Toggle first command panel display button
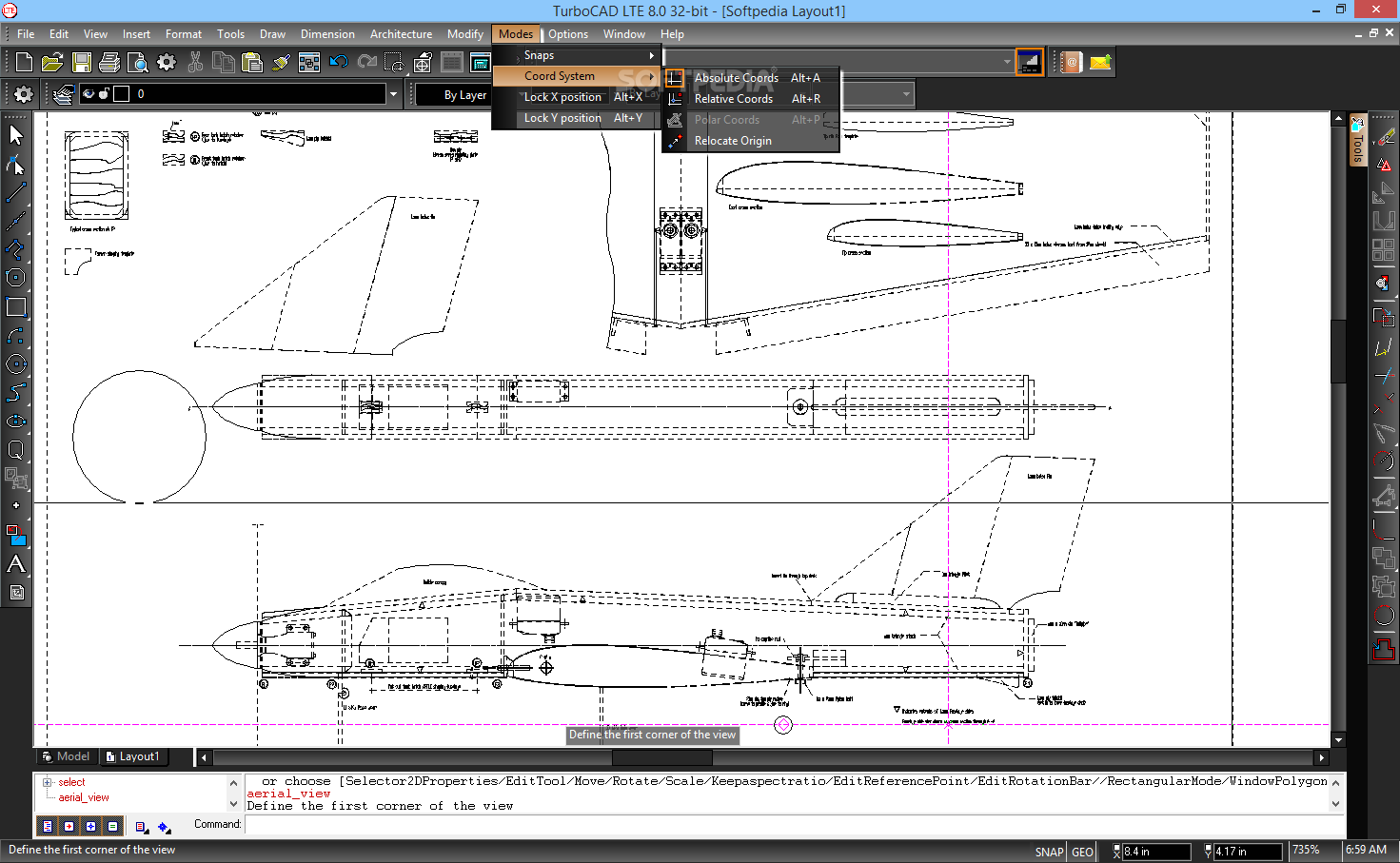 pos(48,827)
